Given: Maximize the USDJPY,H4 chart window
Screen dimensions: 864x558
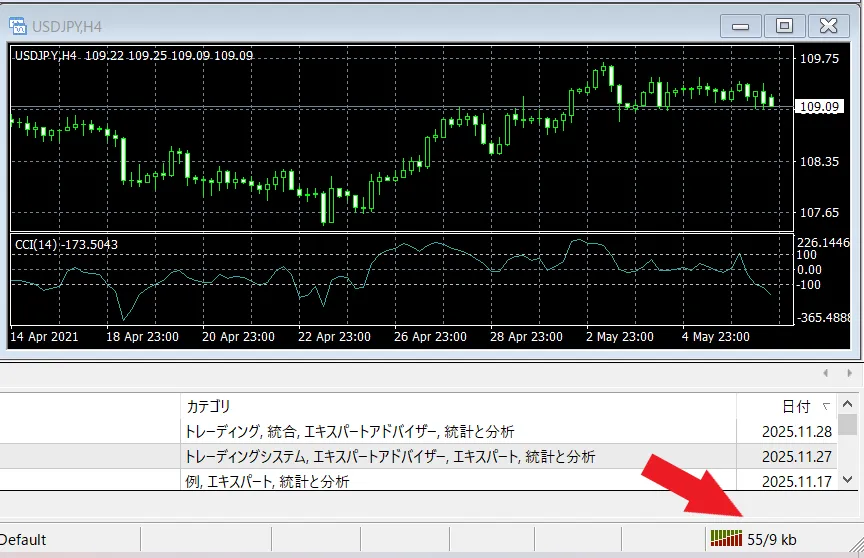Looking at the screenshot, I should pos(785,26).
